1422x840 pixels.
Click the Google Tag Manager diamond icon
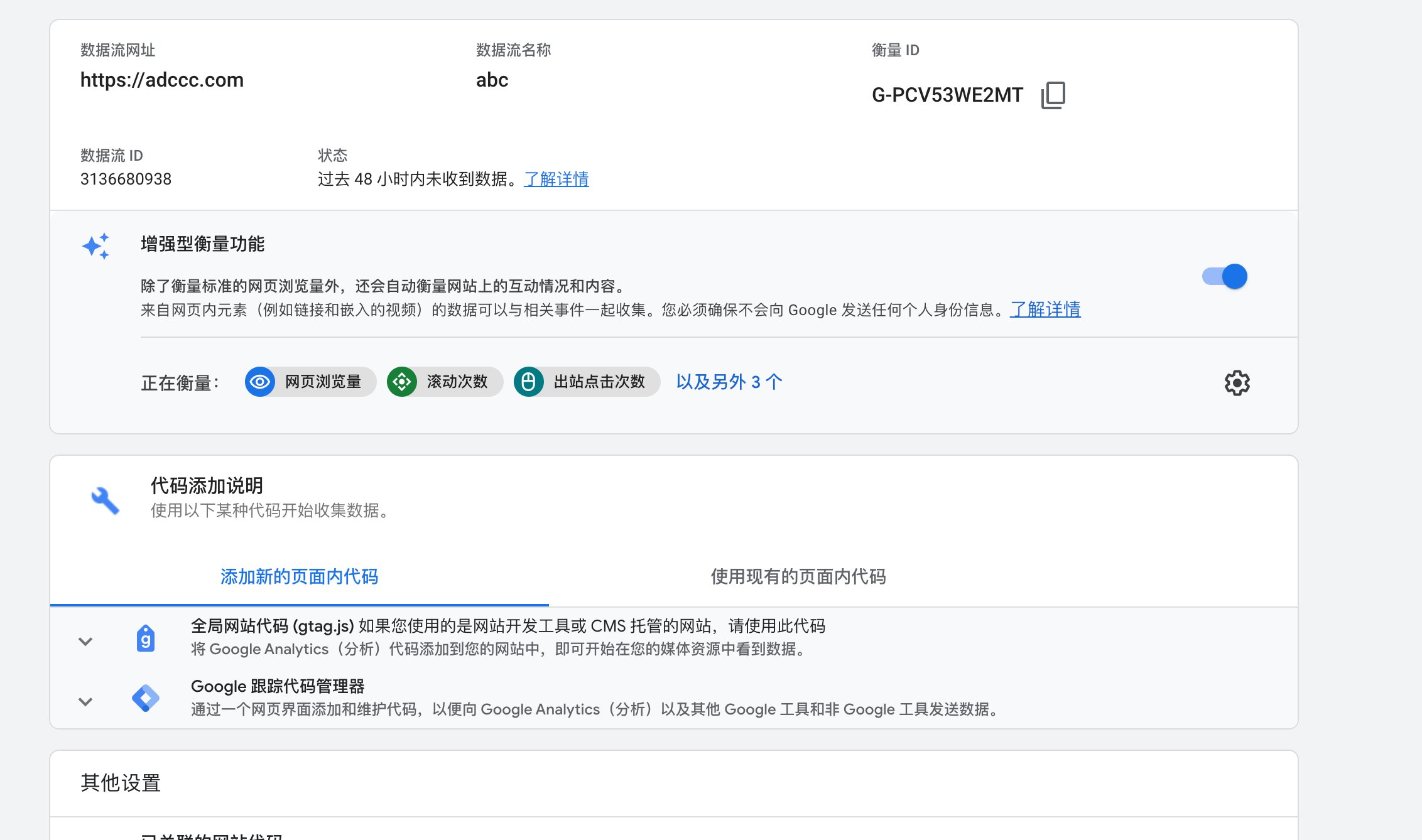click(146, 698)
